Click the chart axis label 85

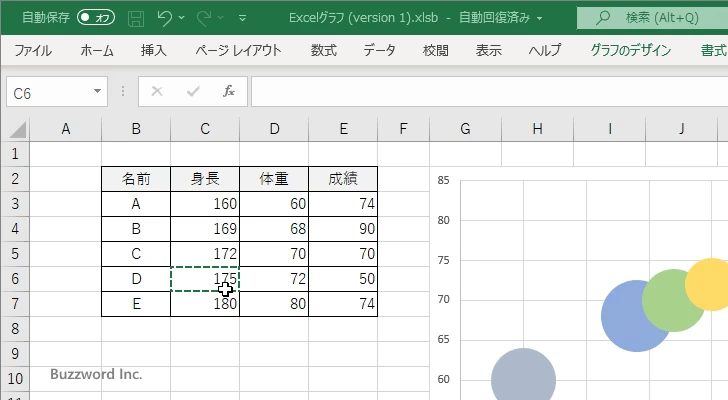pos(443,180)
